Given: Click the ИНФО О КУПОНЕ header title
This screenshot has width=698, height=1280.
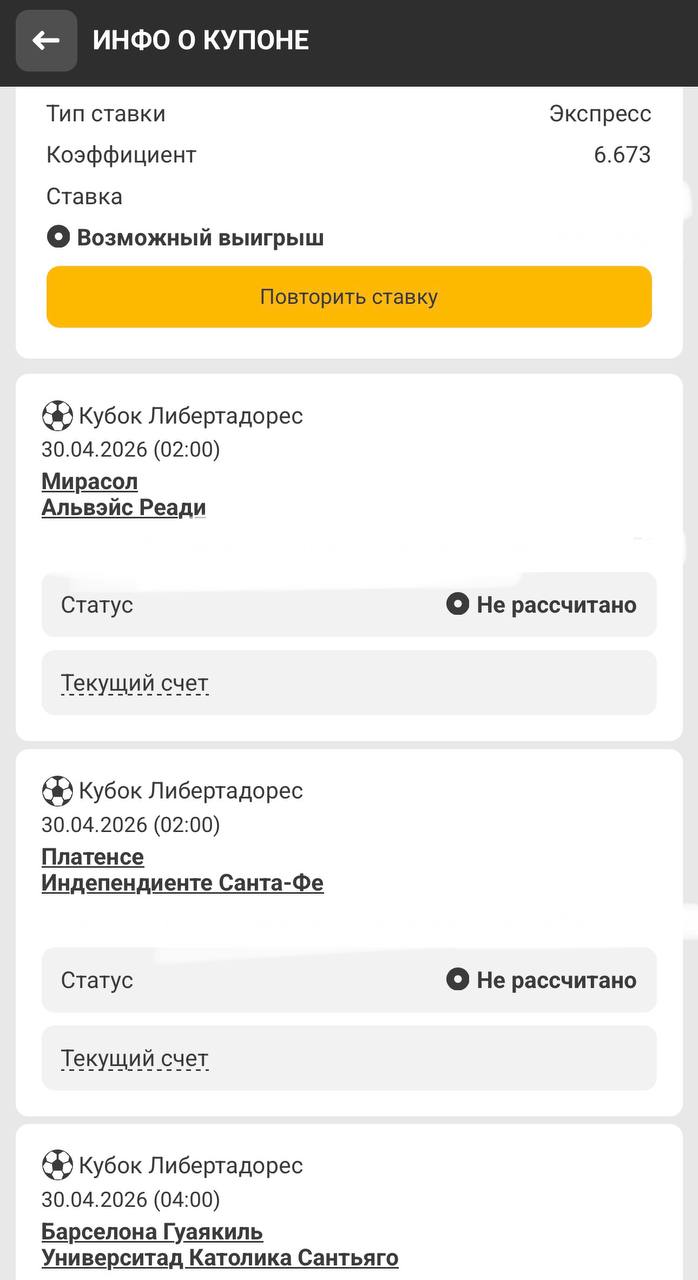Looking at the screenshot, I should [x=201, y=40].
